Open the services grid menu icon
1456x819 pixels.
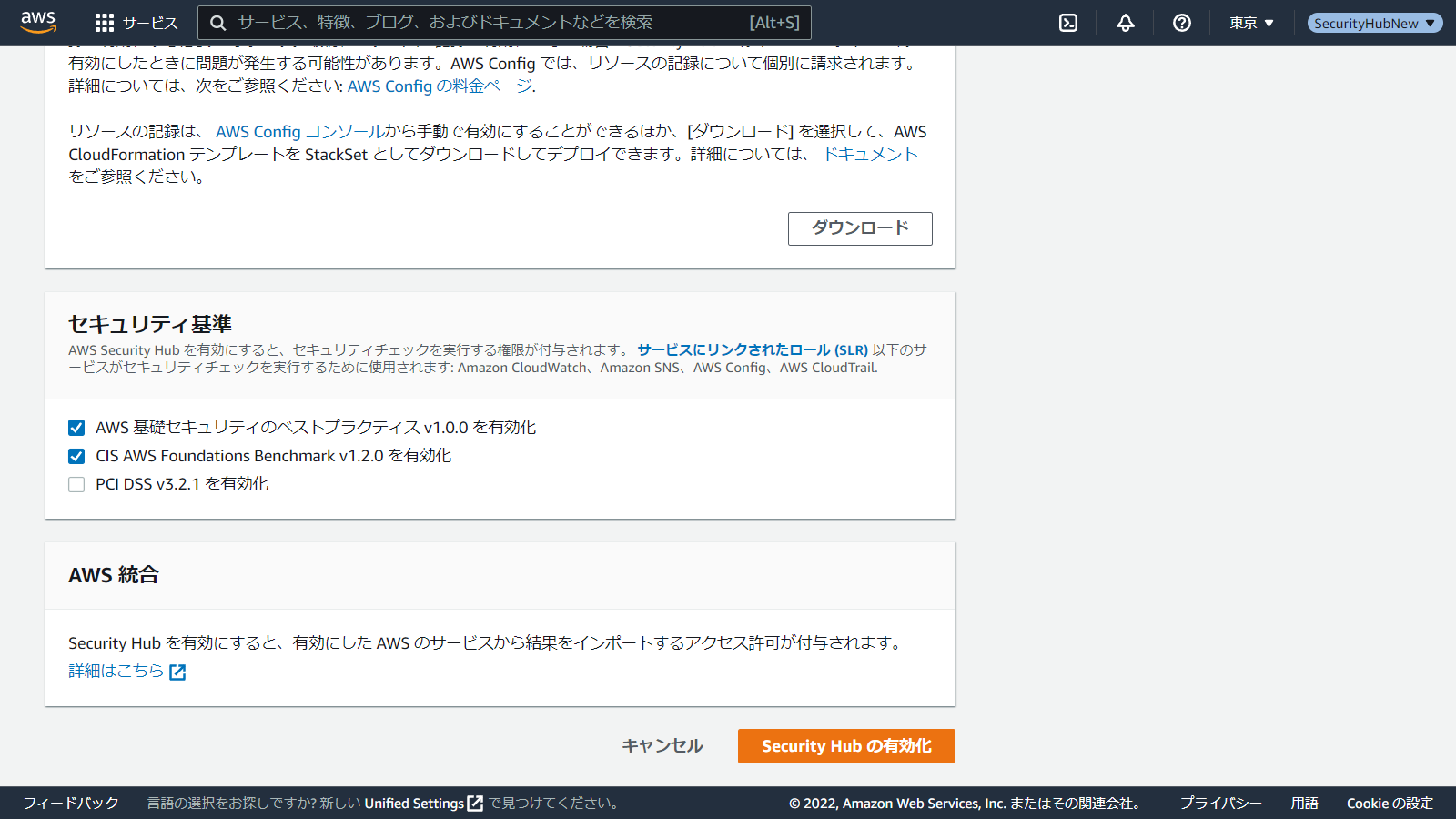pos(105,23)
